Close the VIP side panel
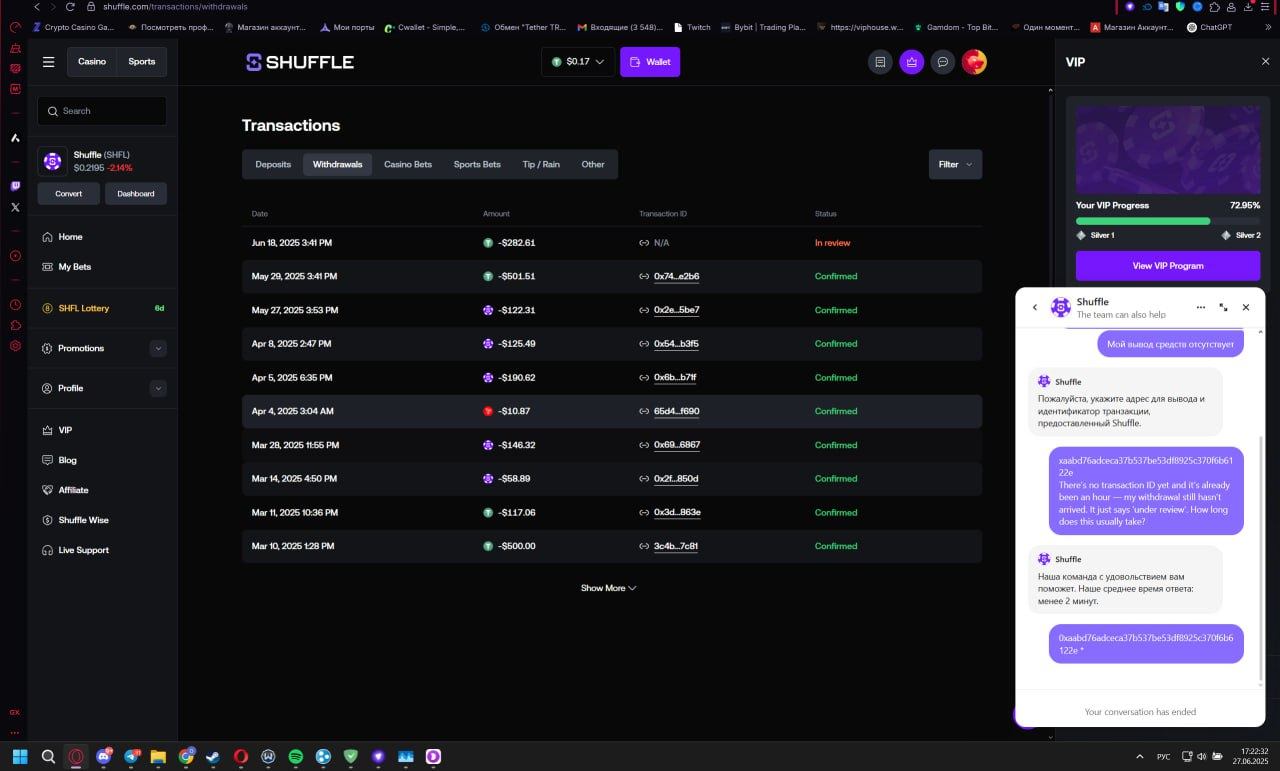This screenshot has height=771, width=1280. pos(1265,62)
